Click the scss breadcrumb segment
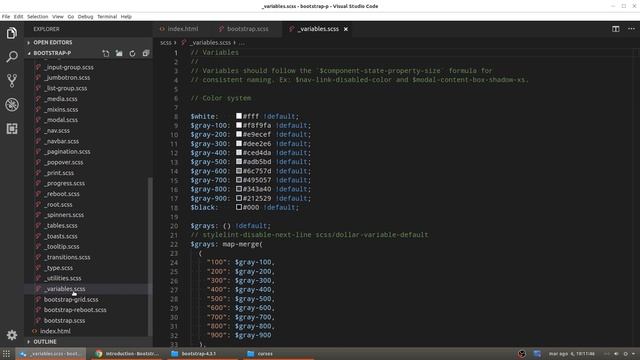The height and width of the screenshot is (360, 640). 166,42
